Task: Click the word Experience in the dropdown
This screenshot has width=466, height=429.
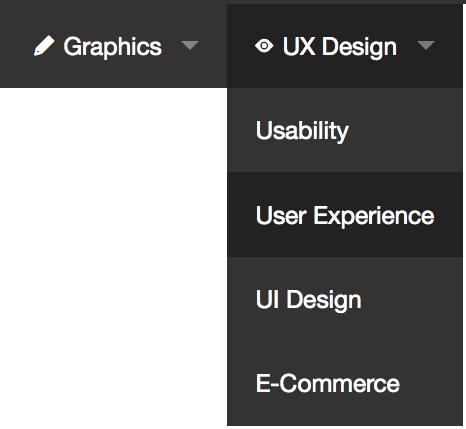Action: (x=374, y=216)
